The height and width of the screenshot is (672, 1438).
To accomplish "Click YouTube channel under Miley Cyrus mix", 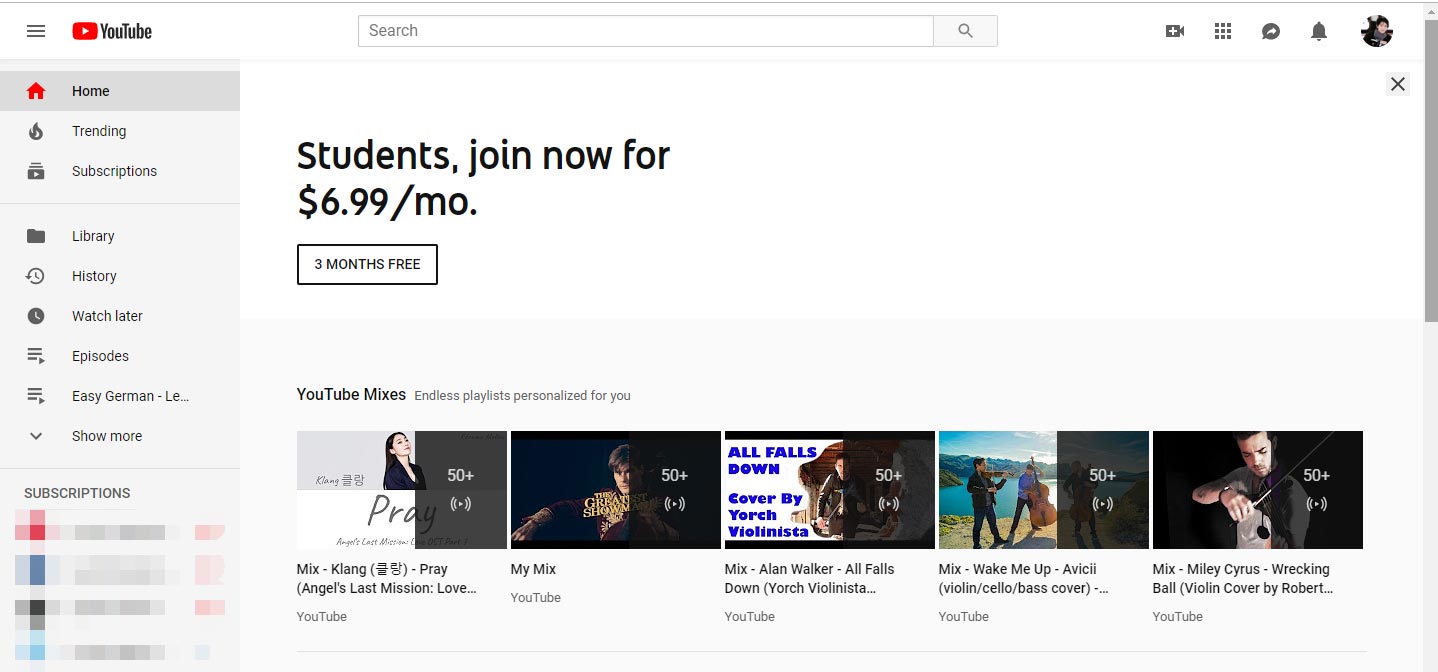I will coord(1178,616).
